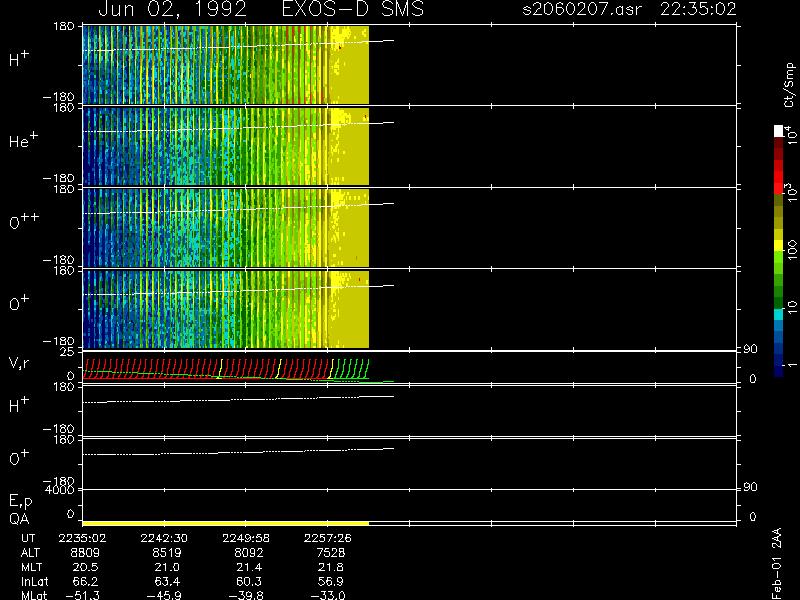
Task: Click the 'Ct/Smp' colorbar unit label
Action: click(x=789, y=85)
